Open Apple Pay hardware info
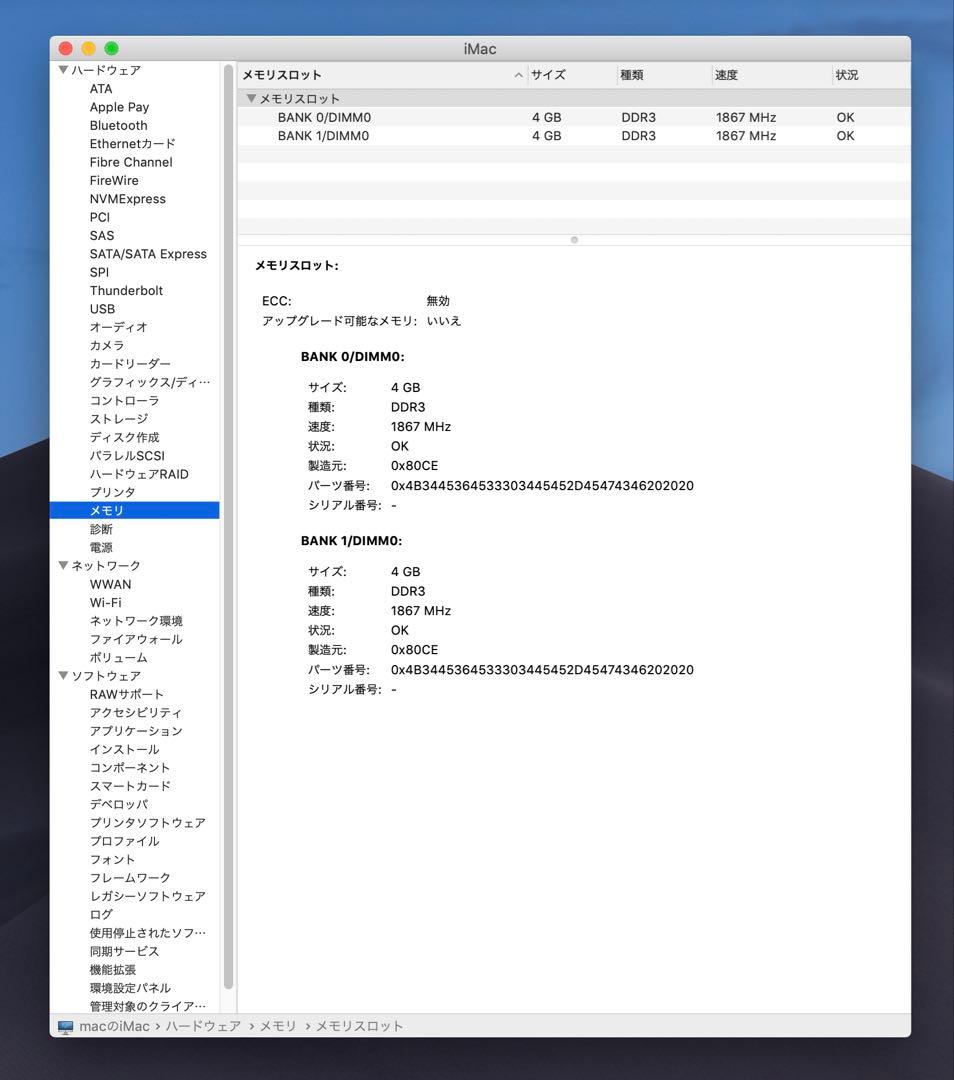954x1080 pixels. tap(119, 107)
